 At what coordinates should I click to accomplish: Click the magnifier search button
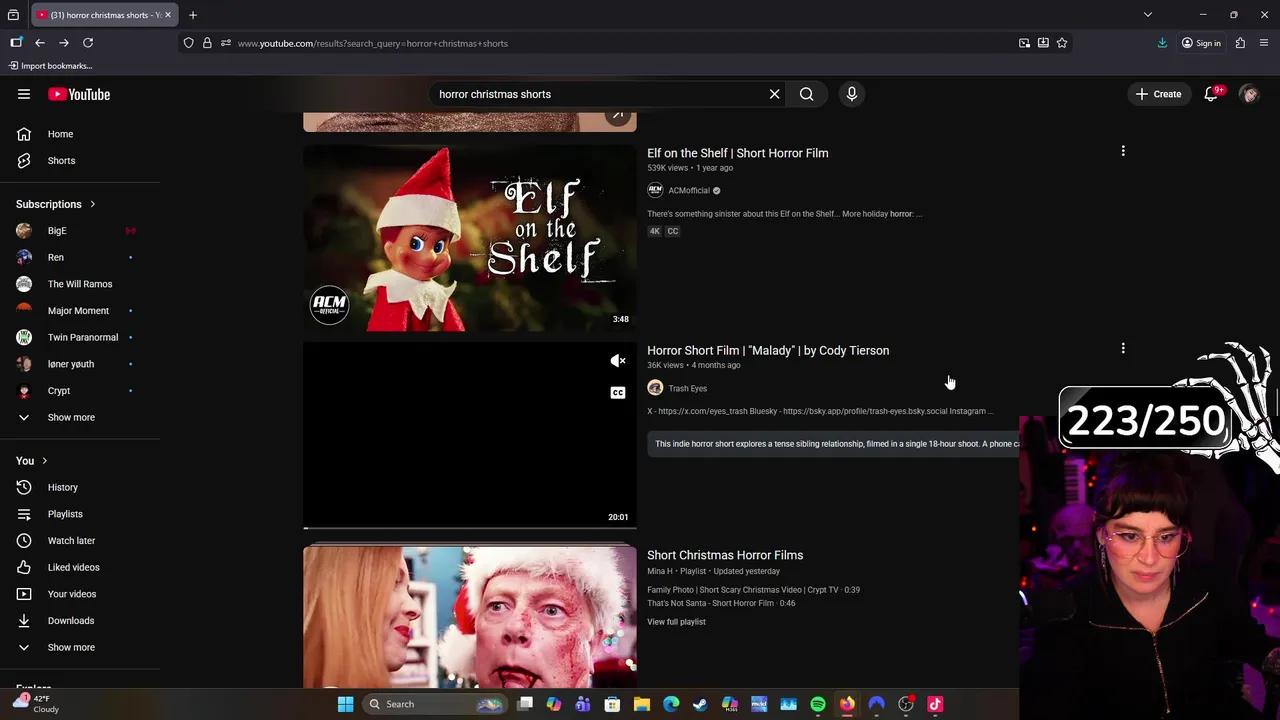[806, 94]
